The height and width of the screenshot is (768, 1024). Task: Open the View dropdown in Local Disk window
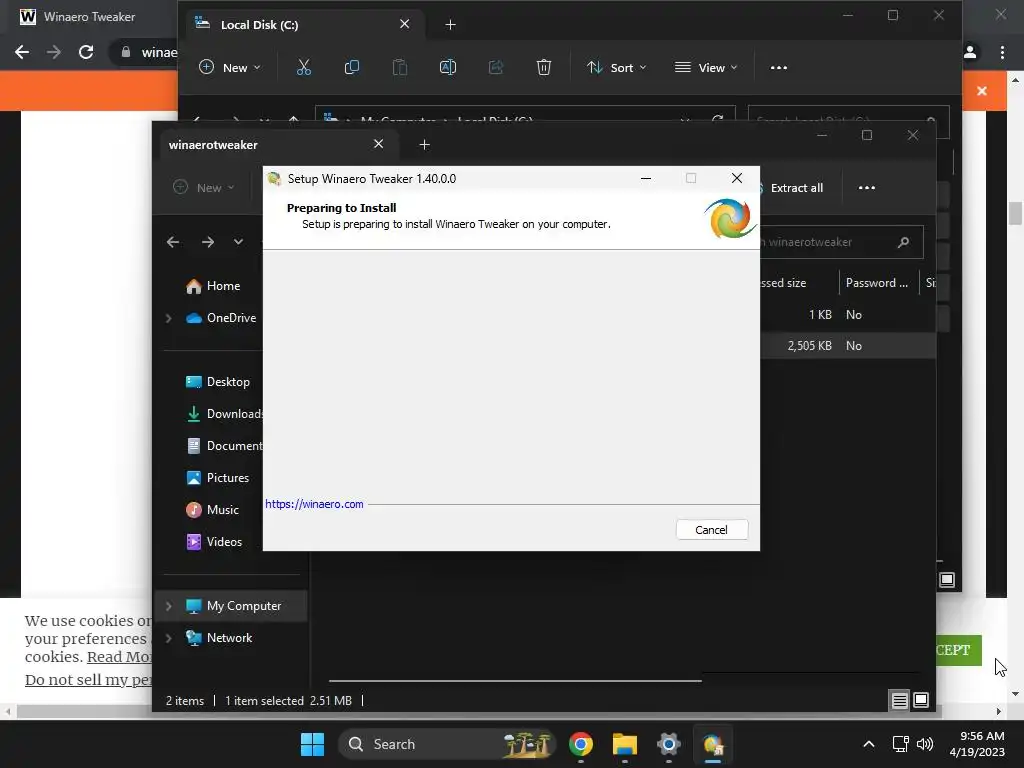(706, 67)
